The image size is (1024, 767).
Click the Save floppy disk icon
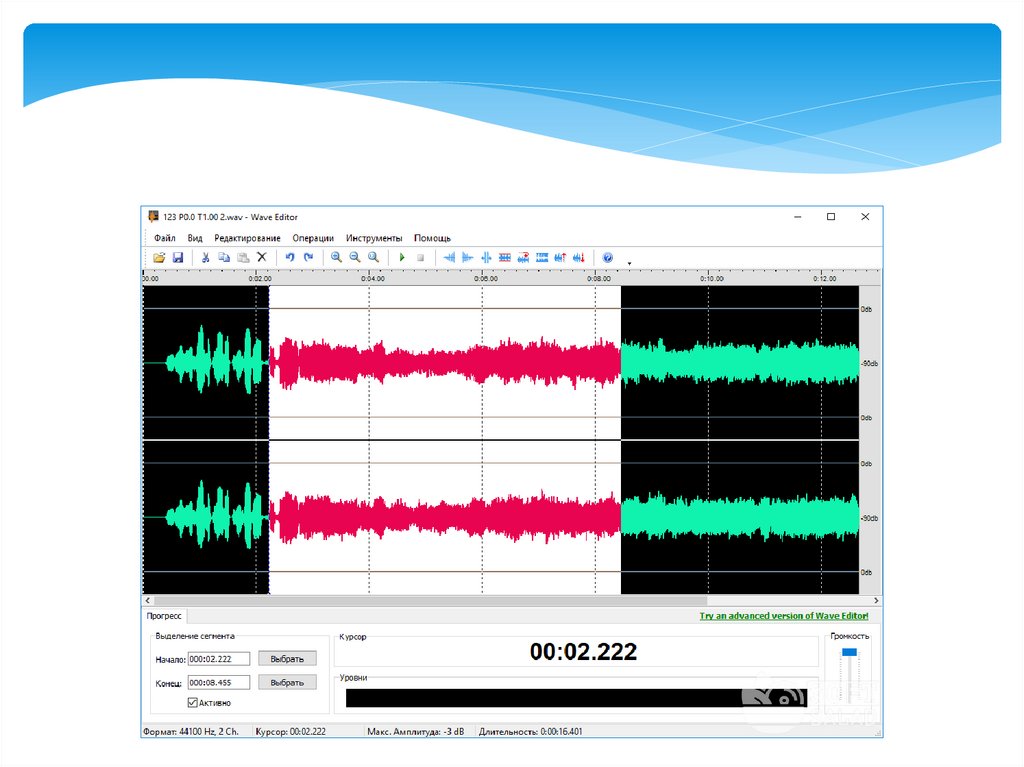pos(178,257)
